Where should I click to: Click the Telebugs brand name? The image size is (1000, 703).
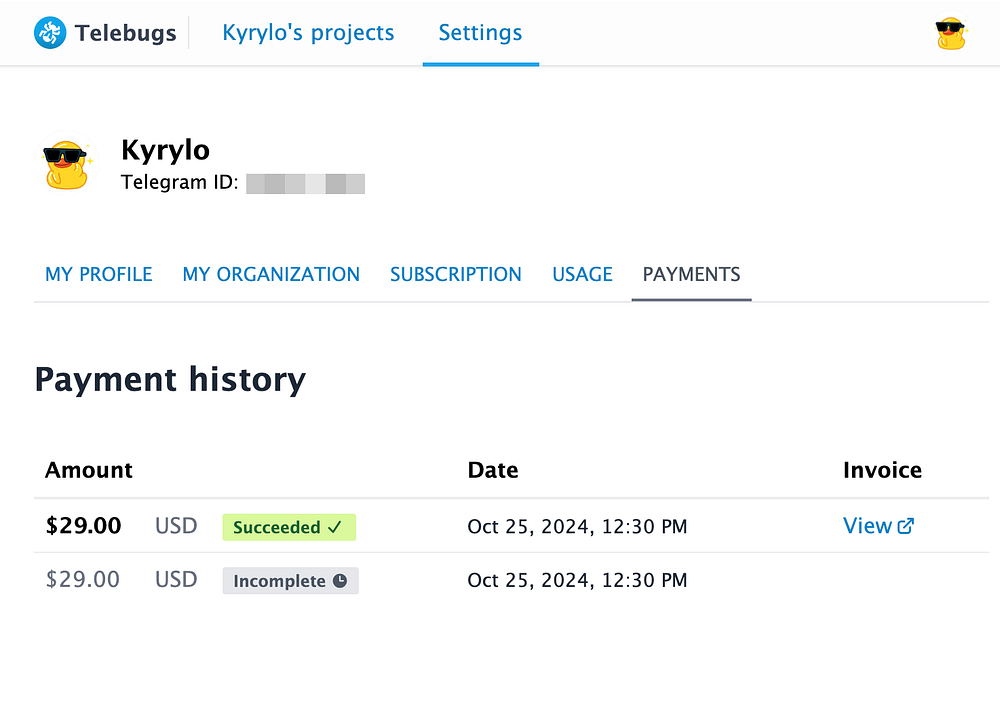(x=125, y=33)
